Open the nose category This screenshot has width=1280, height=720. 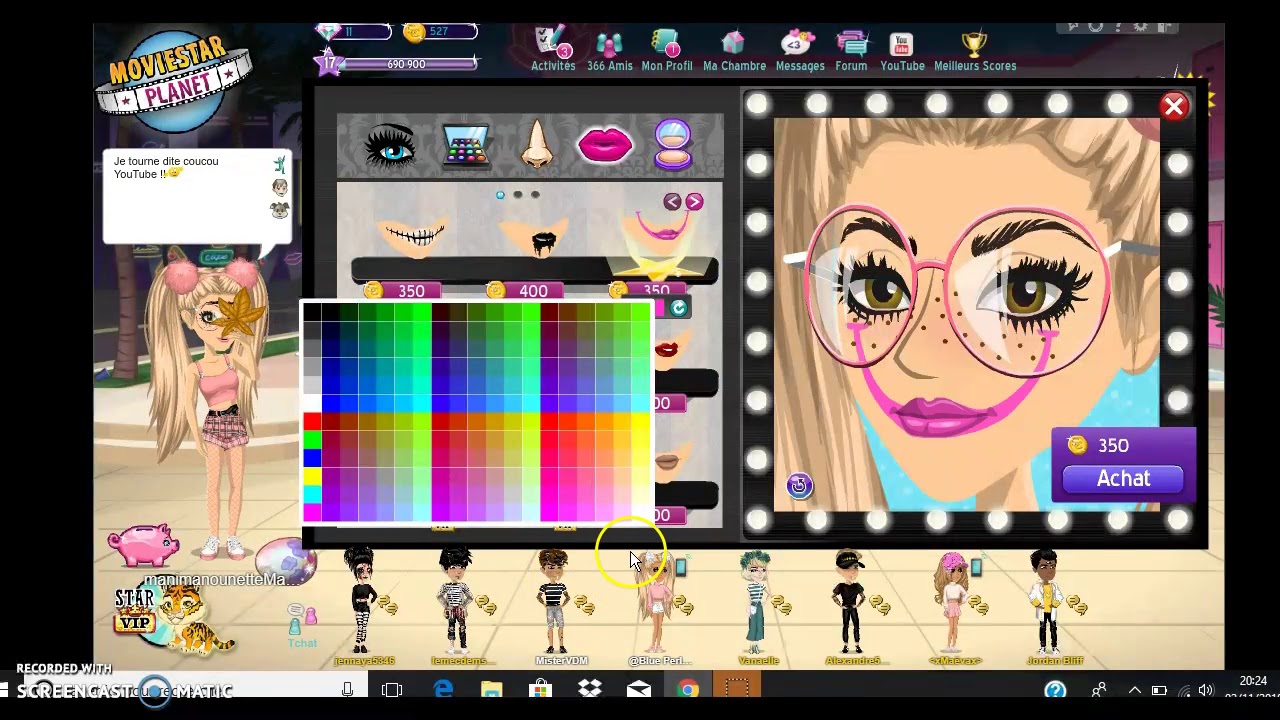537,145
